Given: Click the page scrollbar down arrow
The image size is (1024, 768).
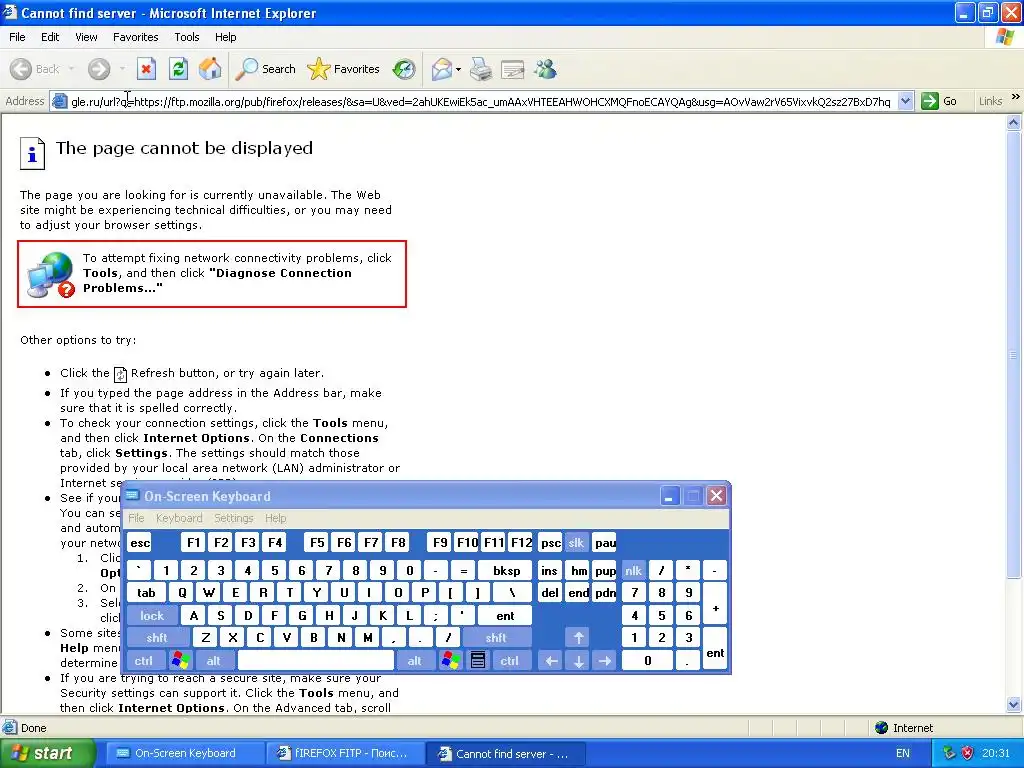Looking at the screenshot, I should click(x=1014, y=704).
